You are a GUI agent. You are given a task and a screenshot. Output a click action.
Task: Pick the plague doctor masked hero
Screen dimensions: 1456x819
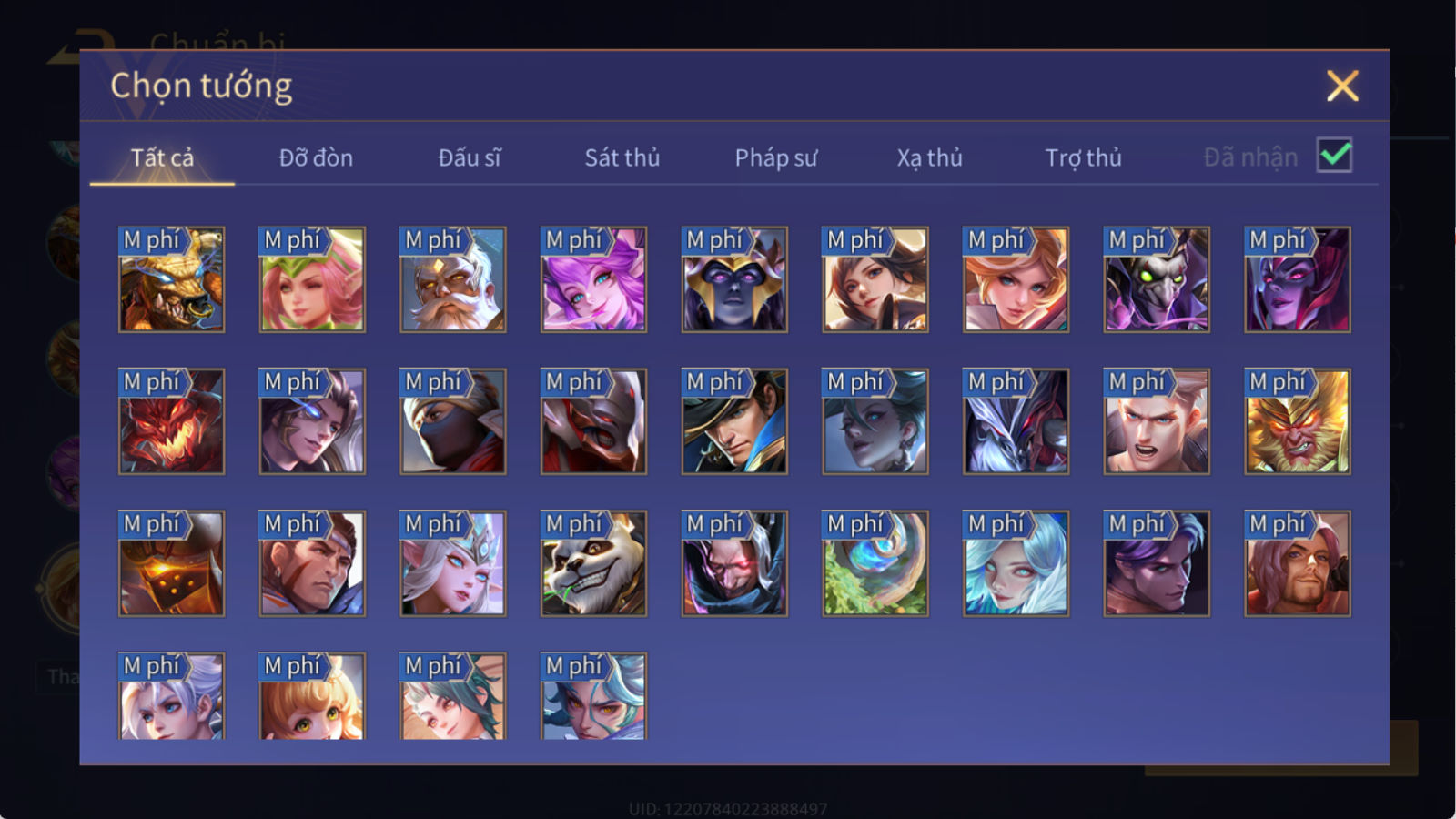(x=1157, y=279)
